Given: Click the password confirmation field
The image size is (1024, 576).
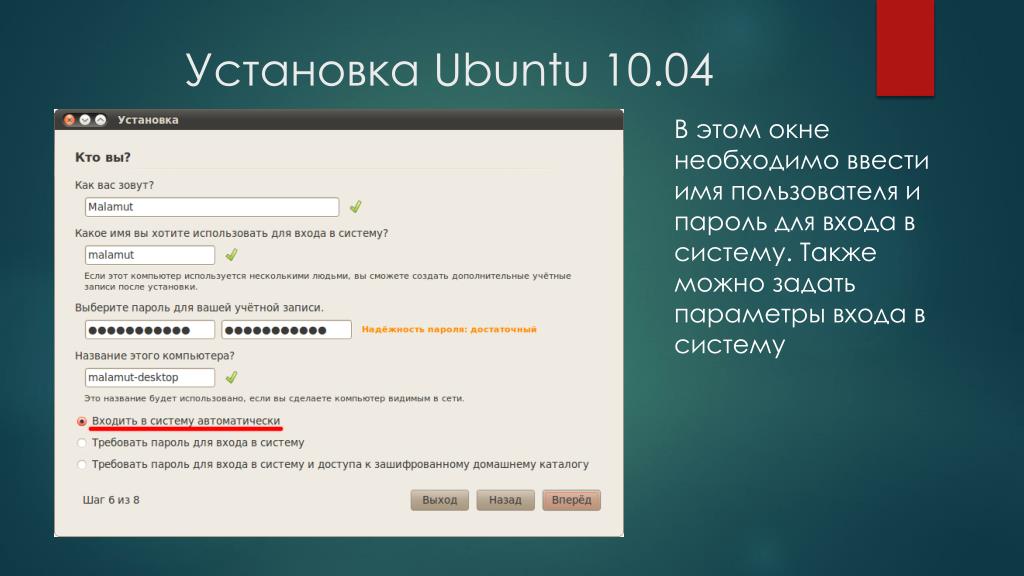Looking at the screenshot, I should pyautogui.click(x=287, y=330).
